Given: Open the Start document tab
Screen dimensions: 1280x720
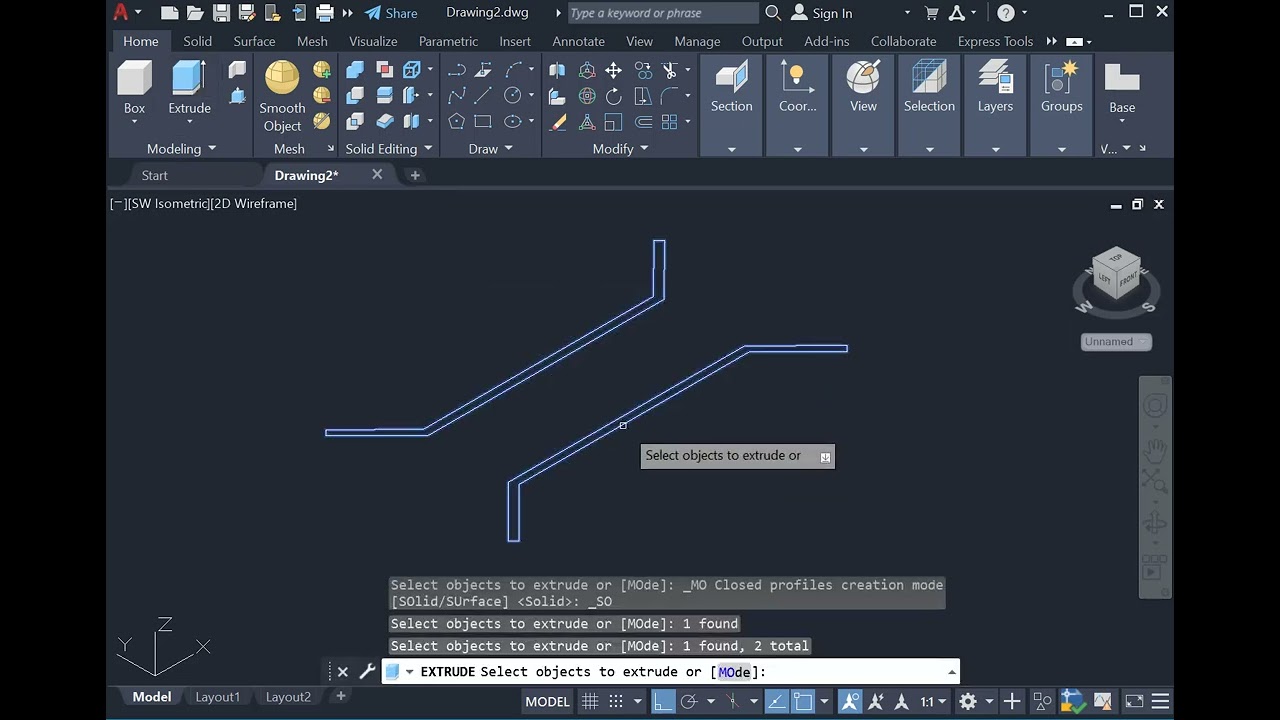Looking at the screenshot, I should point(155,175).
